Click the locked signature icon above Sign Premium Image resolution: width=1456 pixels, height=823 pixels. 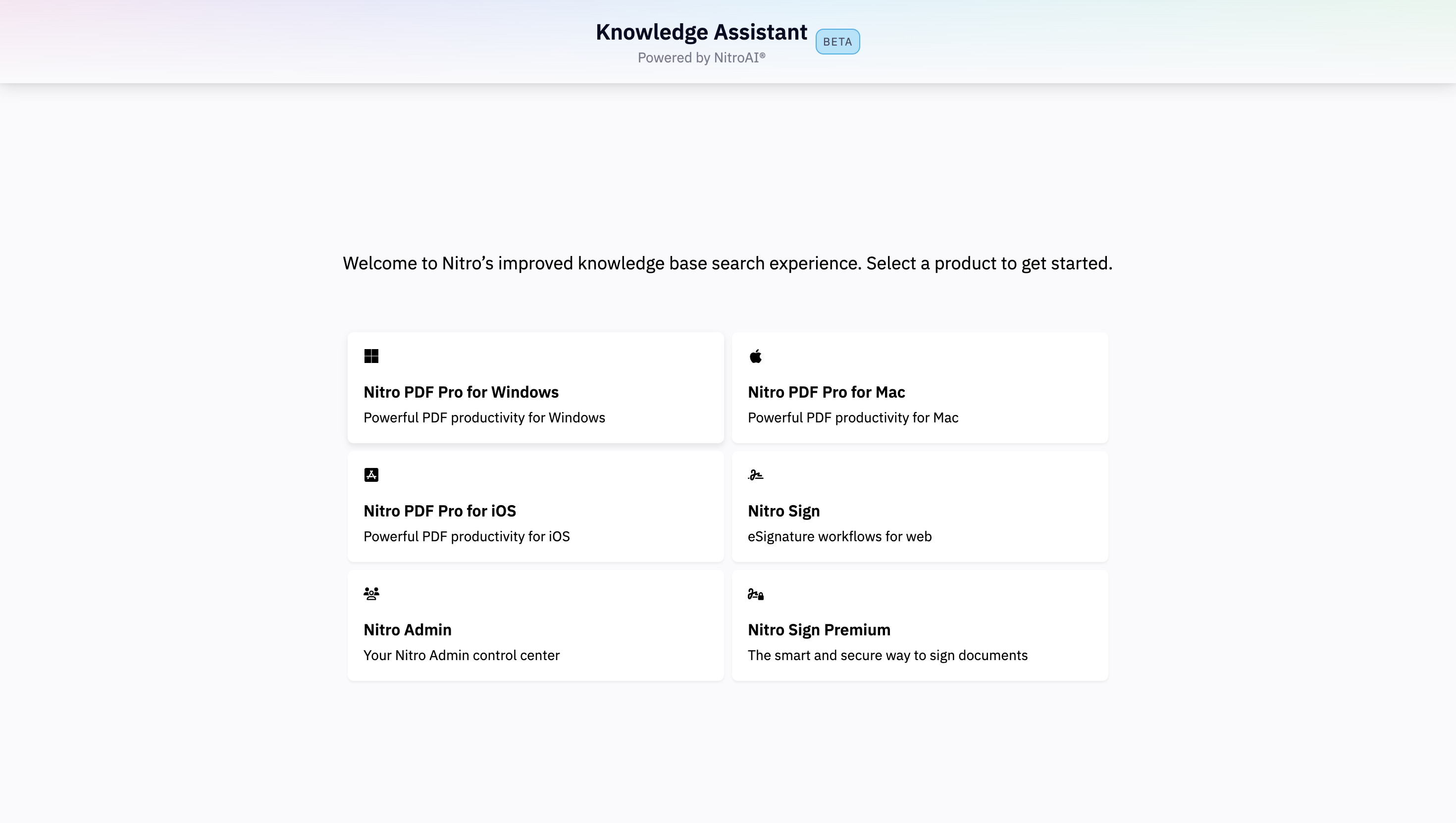(756, 594)
